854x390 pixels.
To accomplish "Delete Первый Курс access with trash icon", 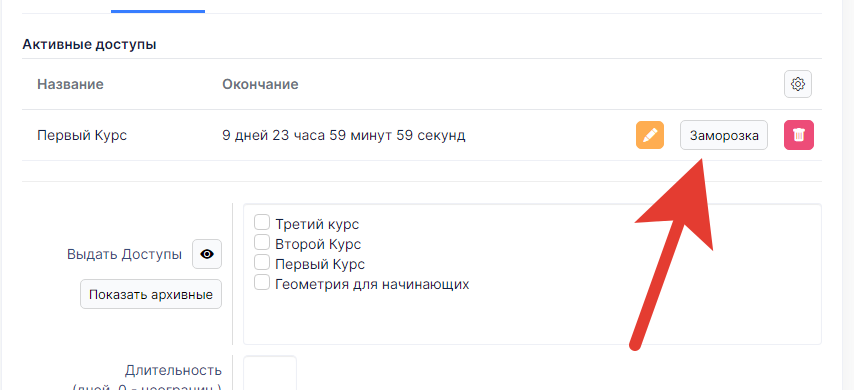I will [x=798, y=135].
